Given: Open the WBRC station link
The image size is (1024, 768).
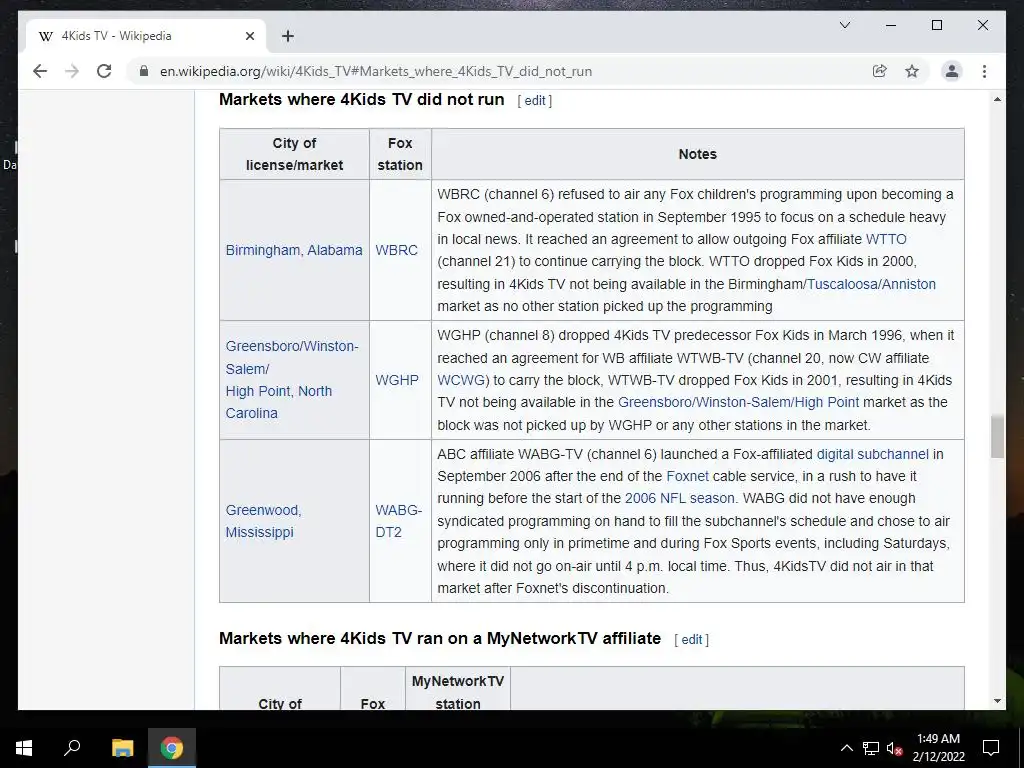Looking at the screenshot, I should (x=396, y=250).
